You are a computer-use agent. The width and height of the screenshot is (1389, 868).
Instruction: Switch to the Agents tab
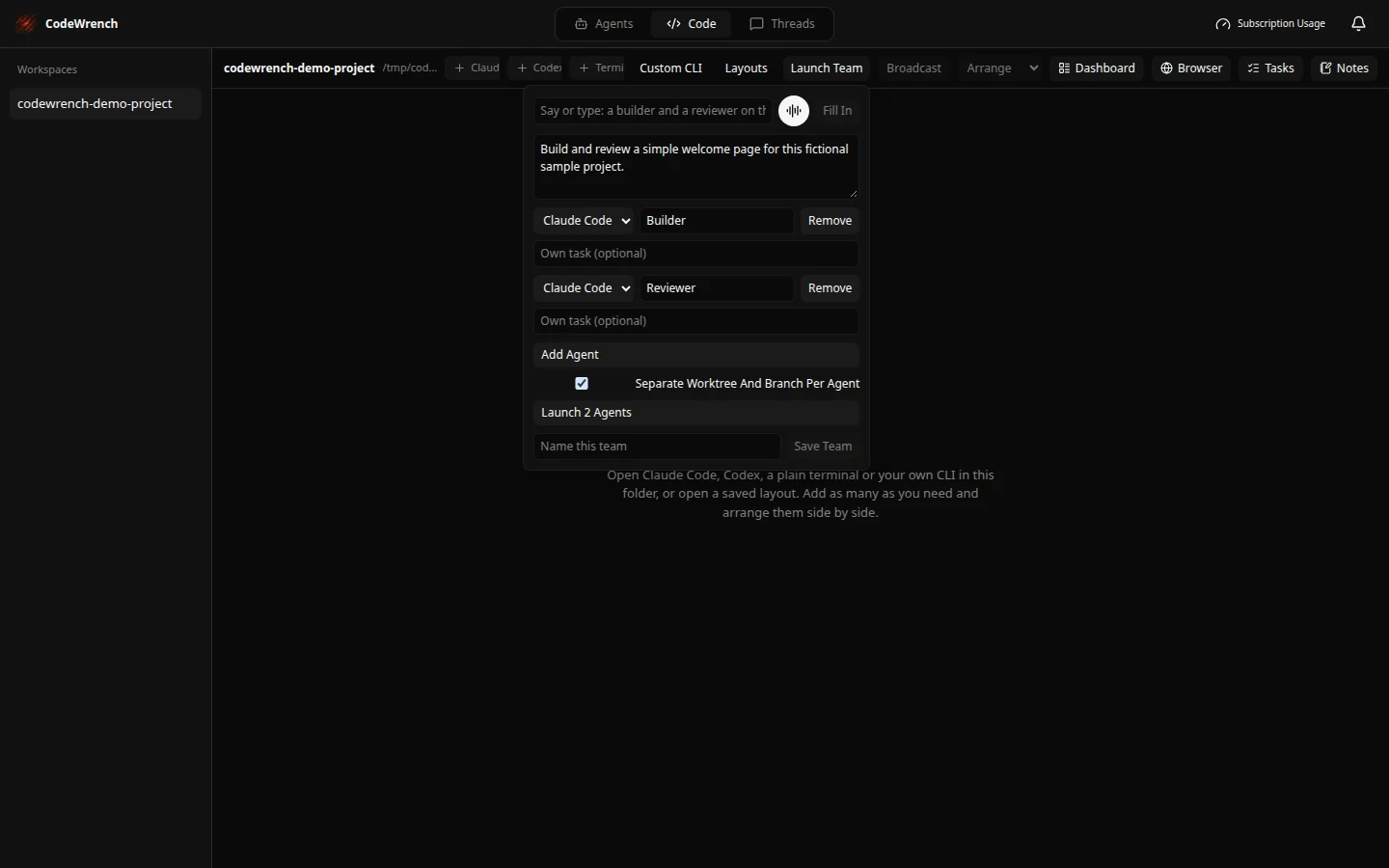tap(604, 23)
